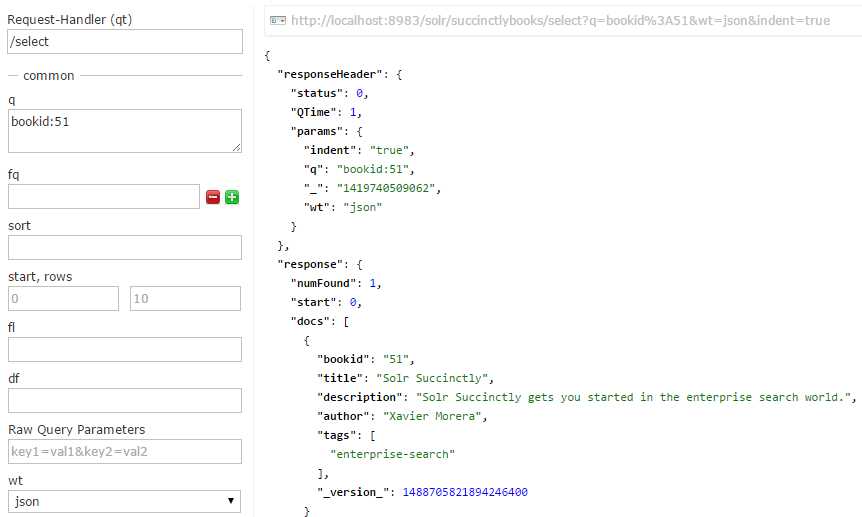This screenshot has width=862, height=517.
Task: Click the "indent" parameter key
Action: (x=330, y=150)
